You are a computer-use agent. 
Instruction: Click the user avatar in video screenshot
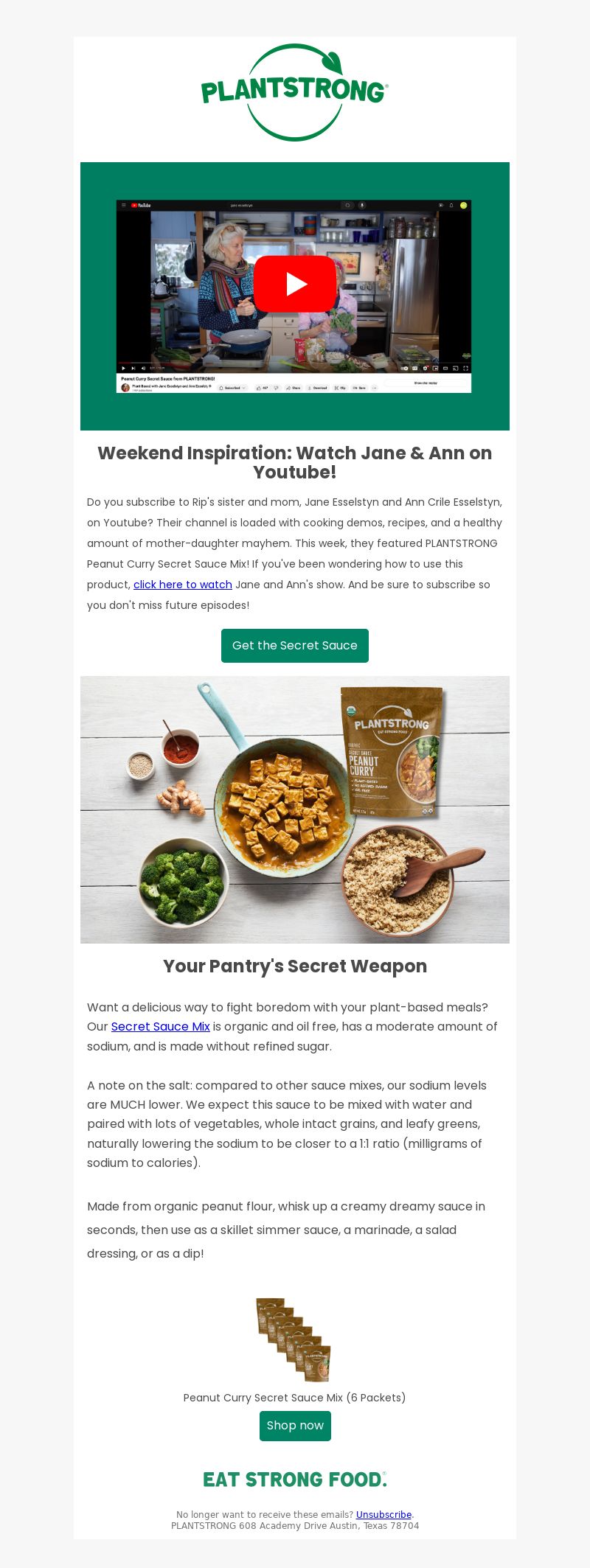(464, 205)
